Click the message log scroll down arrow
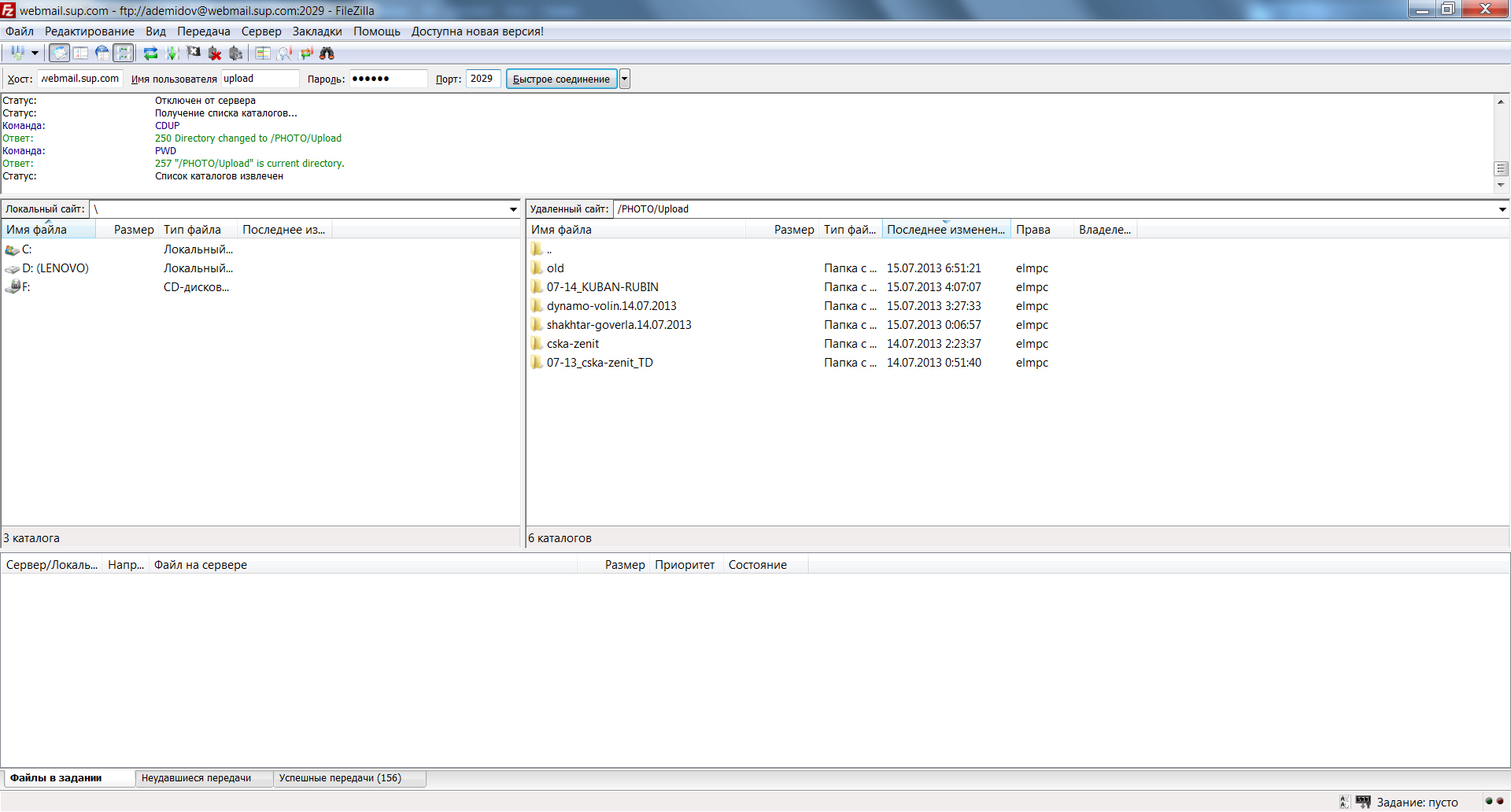The height and width of the screenshot is (812, 1511). tap(1501, 185)
